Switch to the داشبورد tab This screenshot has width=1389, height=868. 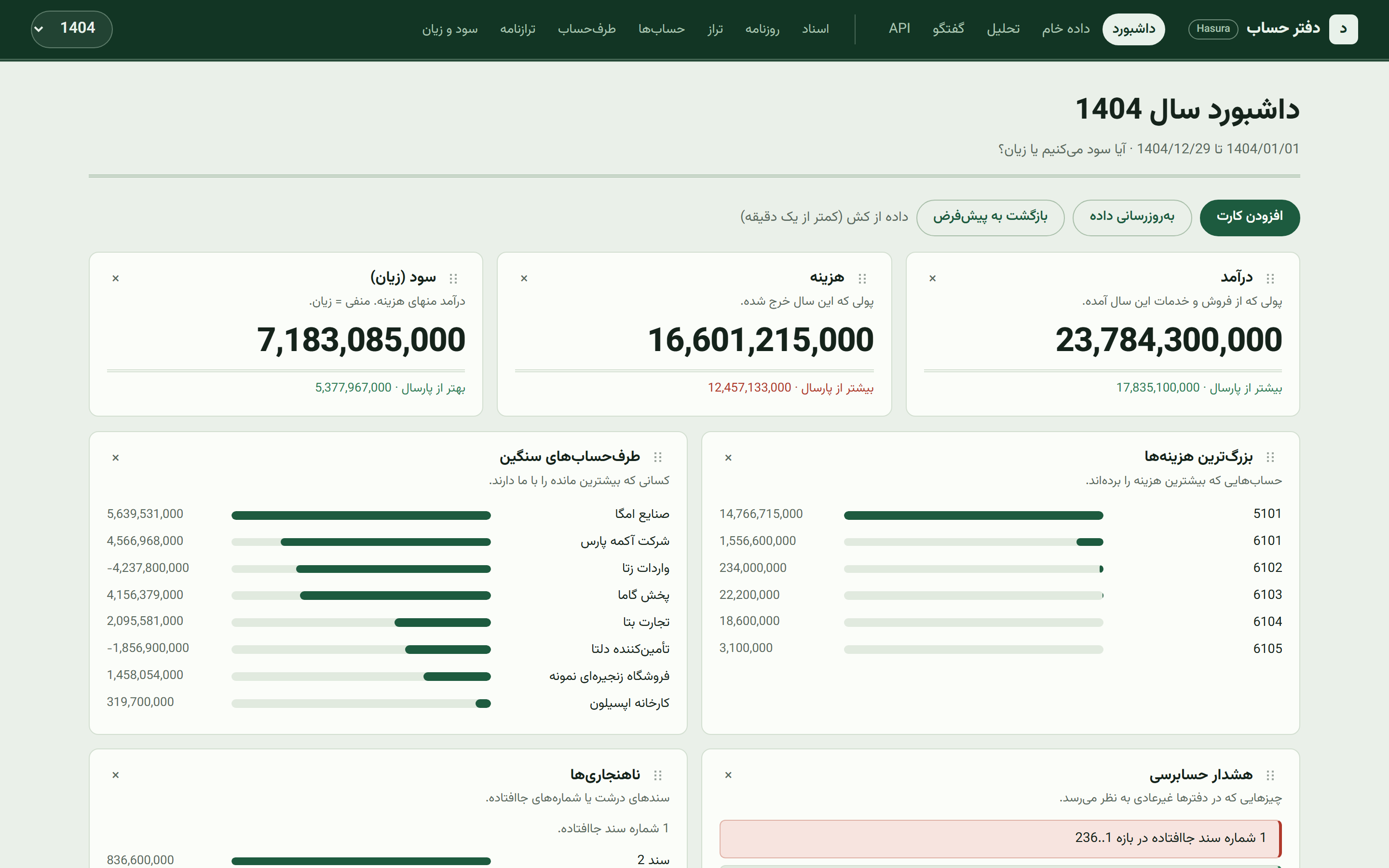pos(1133,29)
